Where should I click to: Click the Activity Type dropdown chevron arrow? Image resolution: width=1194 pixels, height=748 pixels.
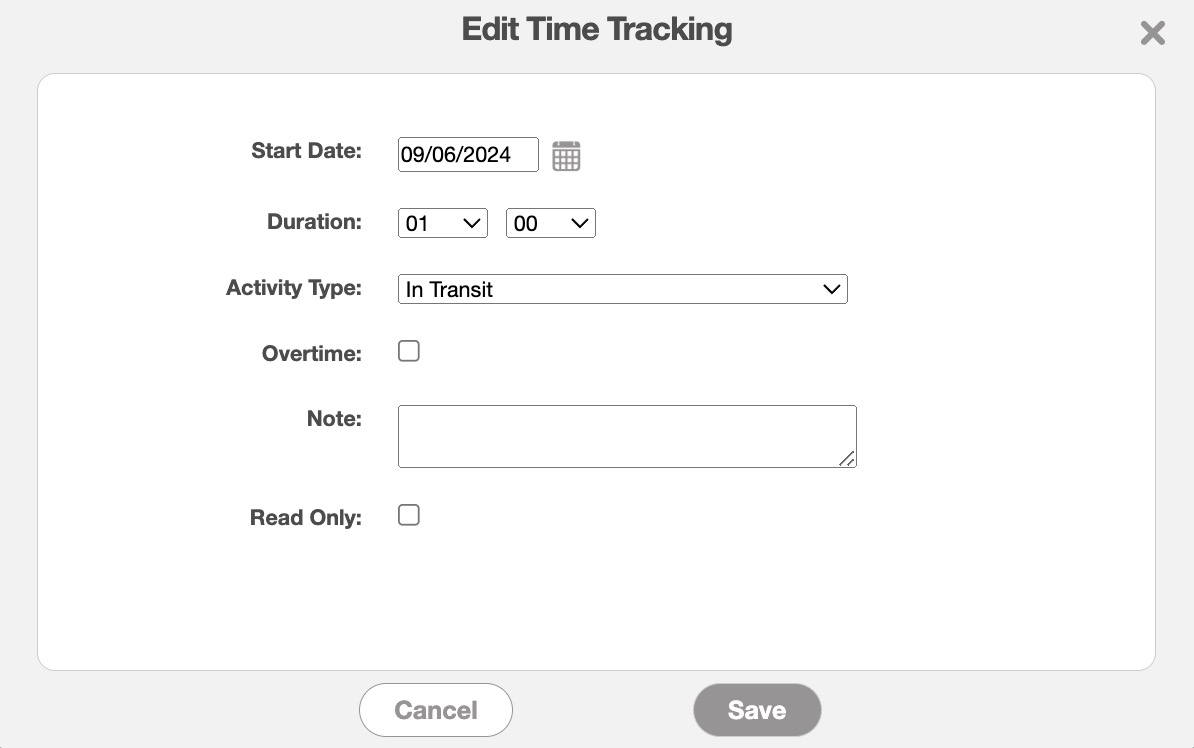831,289
